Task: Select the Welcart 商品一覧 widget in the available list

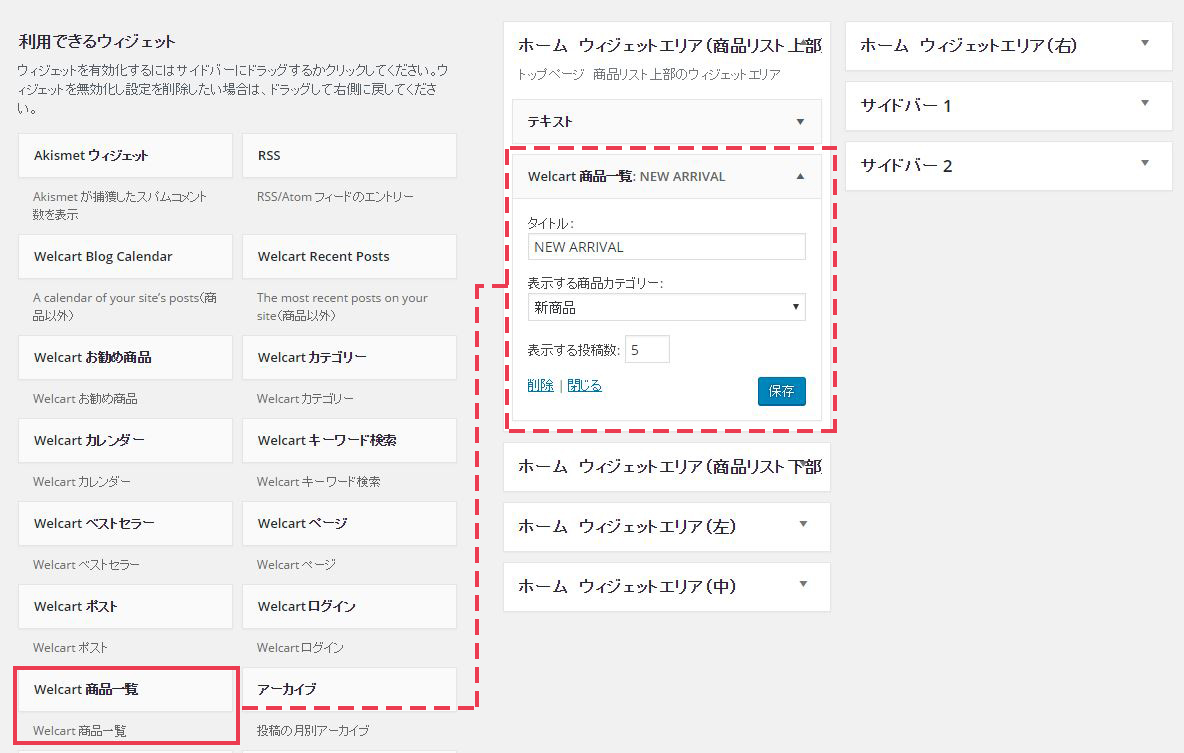Action: click(x=125, y=690)
